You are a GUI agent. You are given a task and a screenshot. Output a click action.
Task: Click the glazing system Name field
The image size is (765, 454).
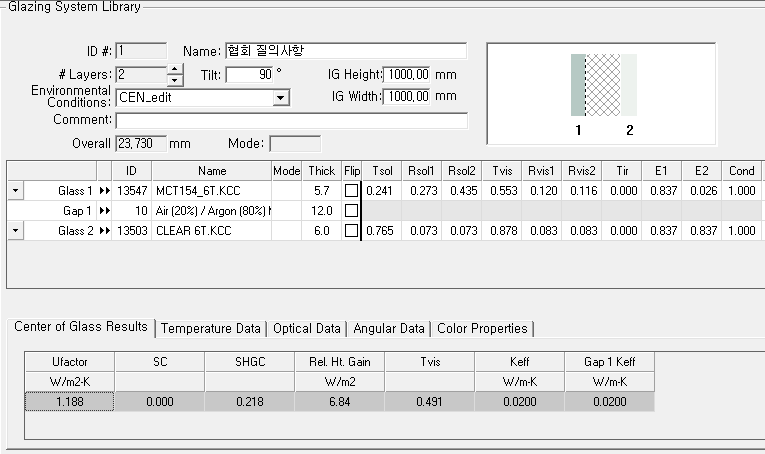coord(345,51)
